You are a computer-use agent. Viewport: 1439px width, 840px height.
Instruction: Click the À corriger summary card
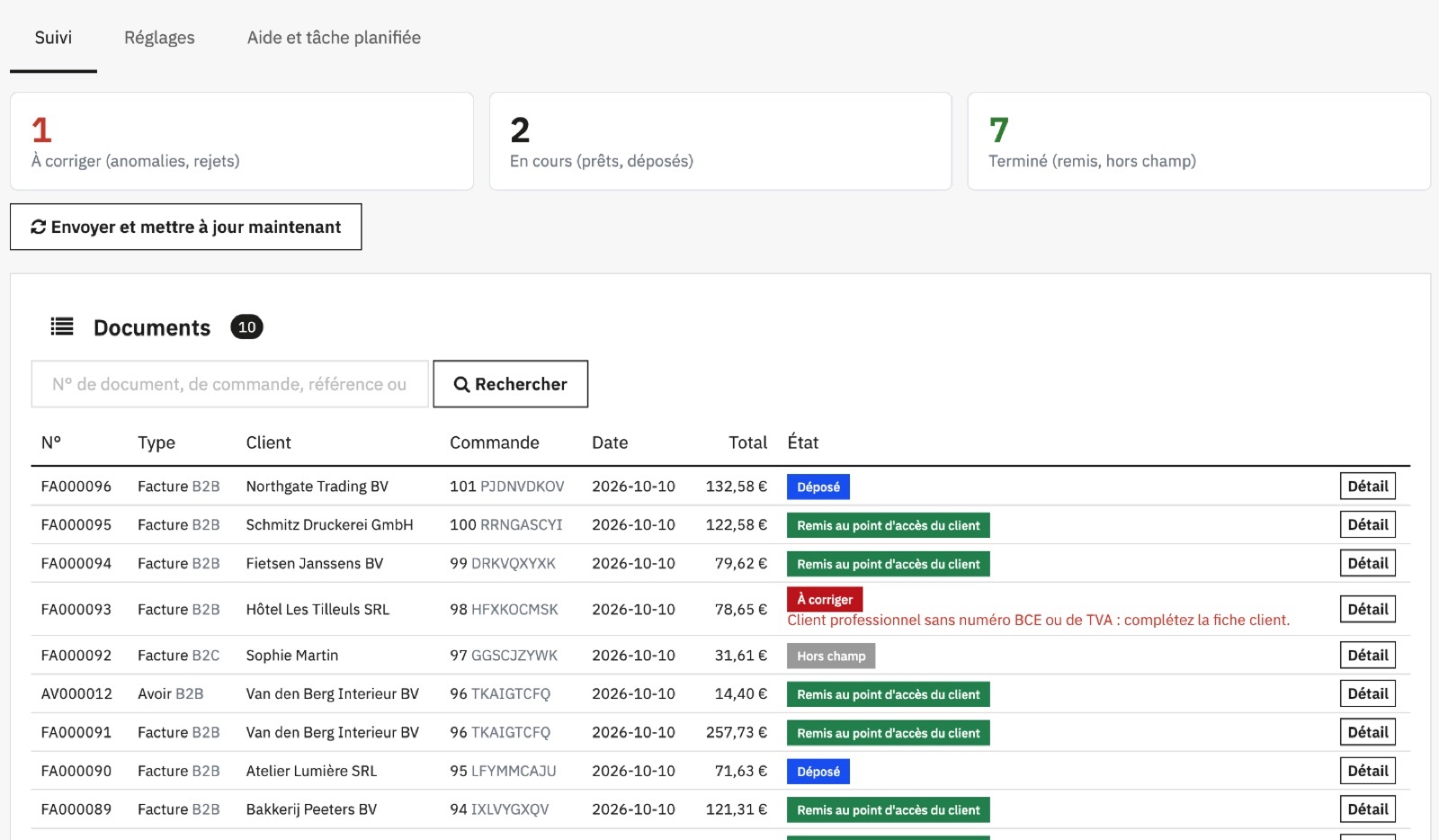(242, 141)
